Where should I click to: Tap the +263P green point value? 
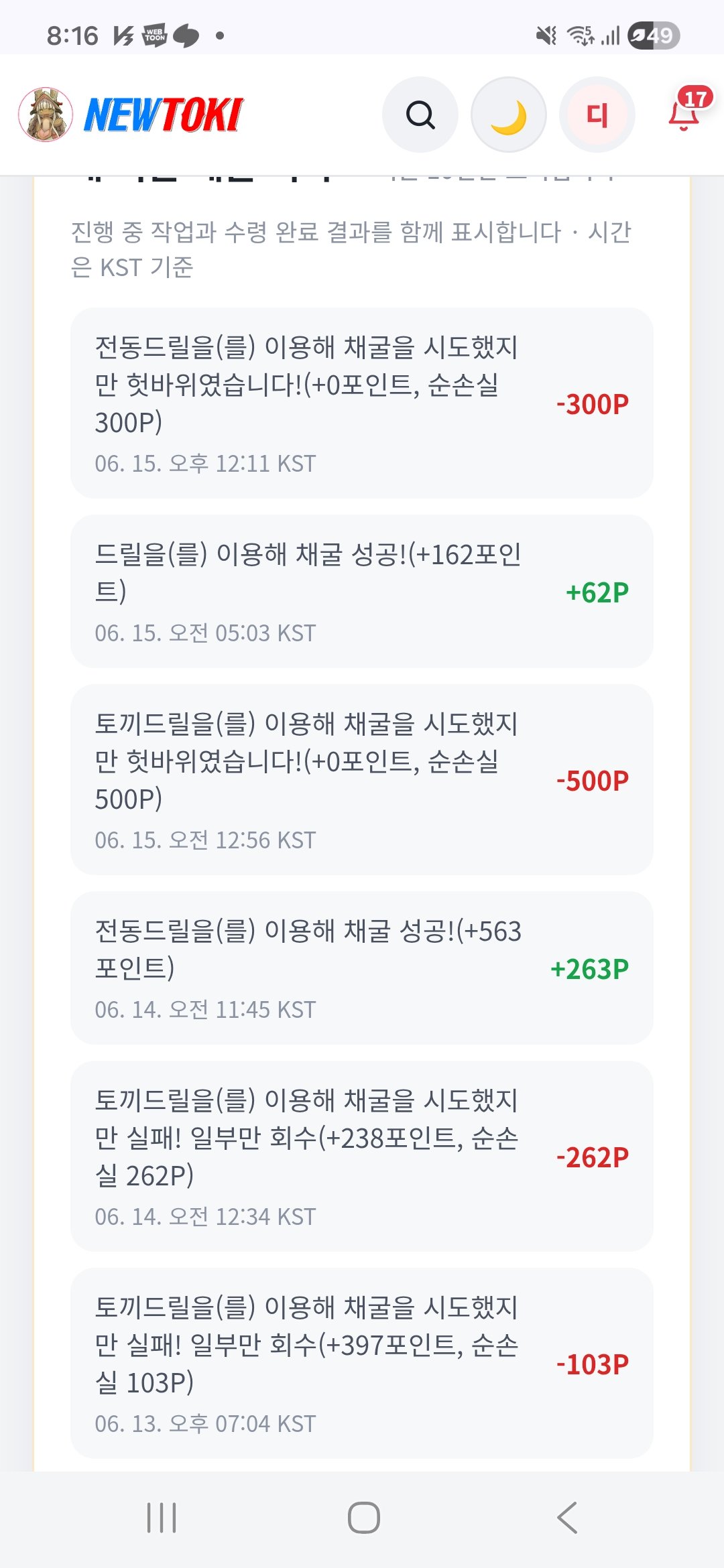coord(589,969)
